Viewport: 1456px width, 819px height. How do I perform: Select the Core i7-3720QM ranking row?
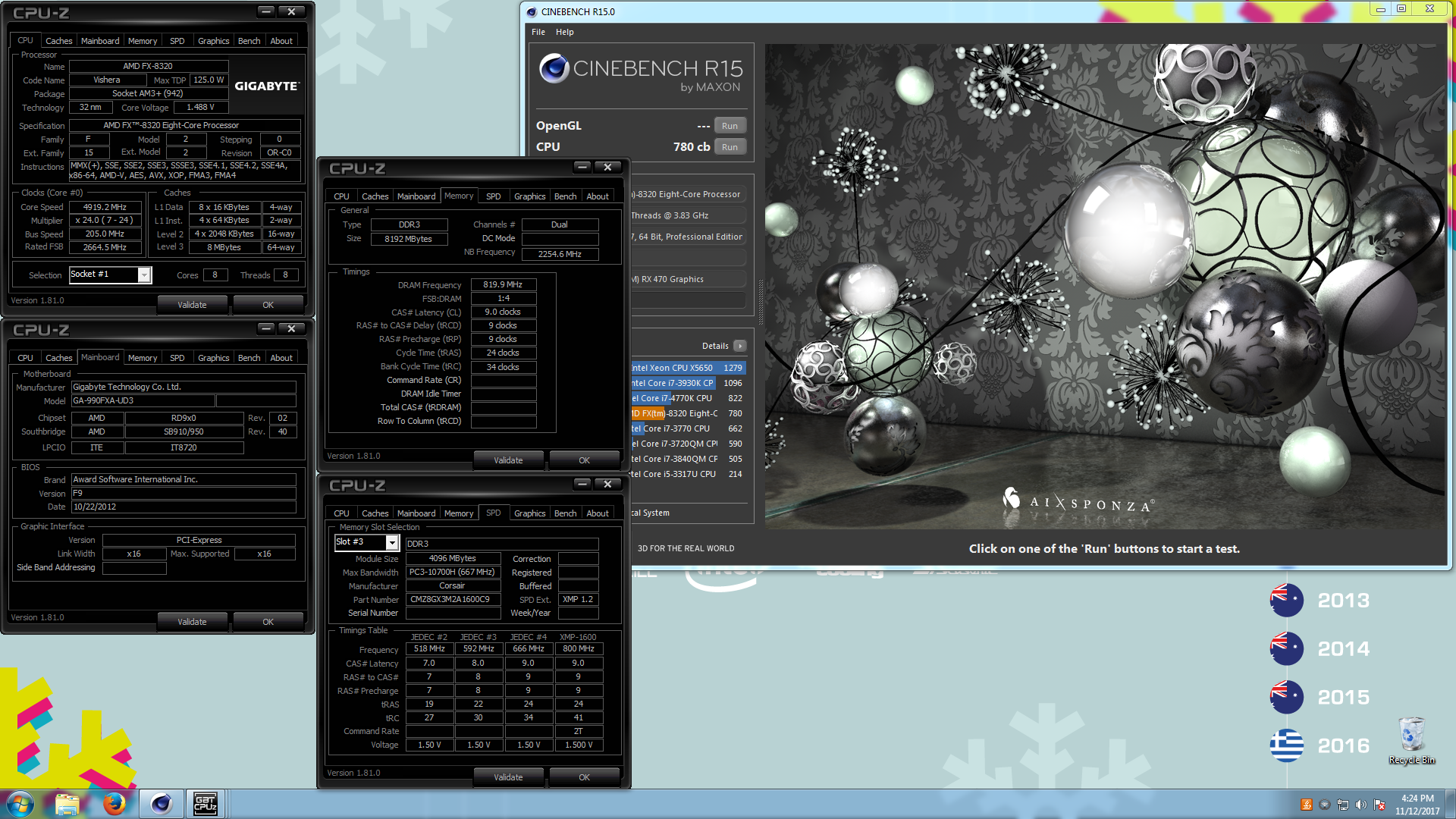[x=689, y=444]
